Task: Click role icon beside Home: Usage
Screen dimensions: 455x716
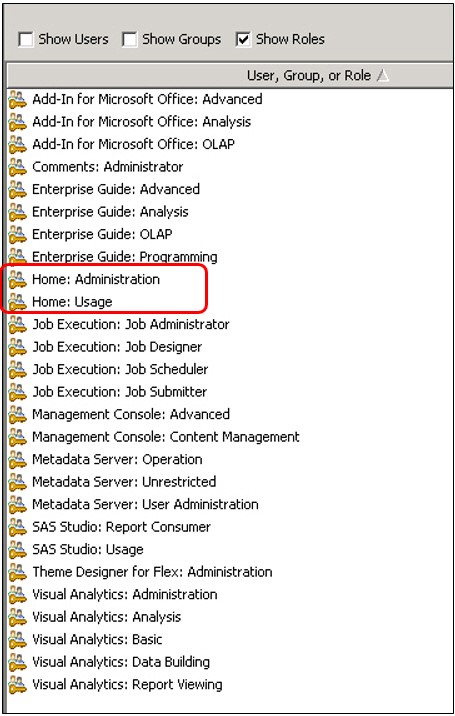Action: point(17,302)
